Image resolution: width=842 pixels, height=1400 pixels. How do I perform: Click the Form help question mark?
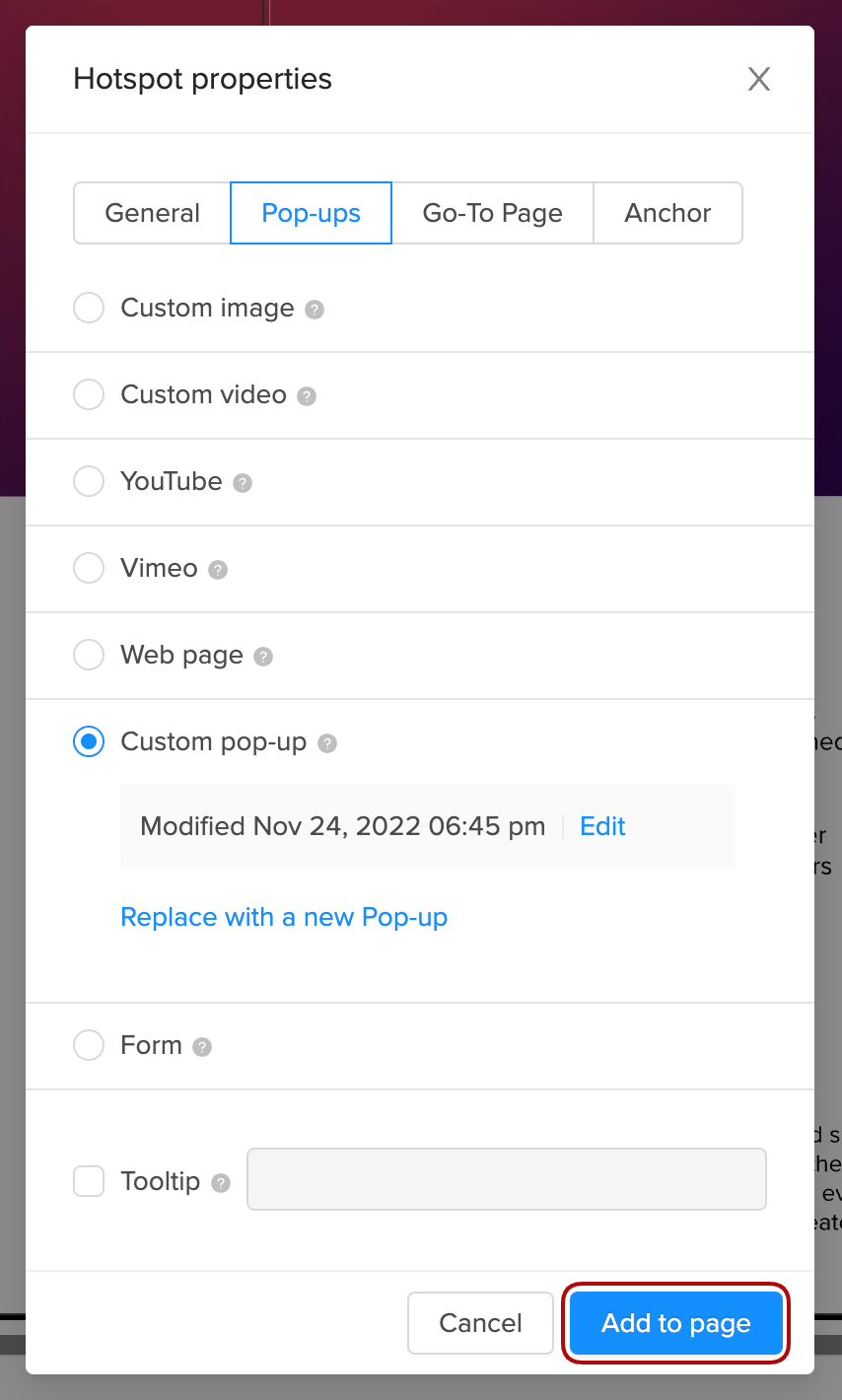[202, 1047]
